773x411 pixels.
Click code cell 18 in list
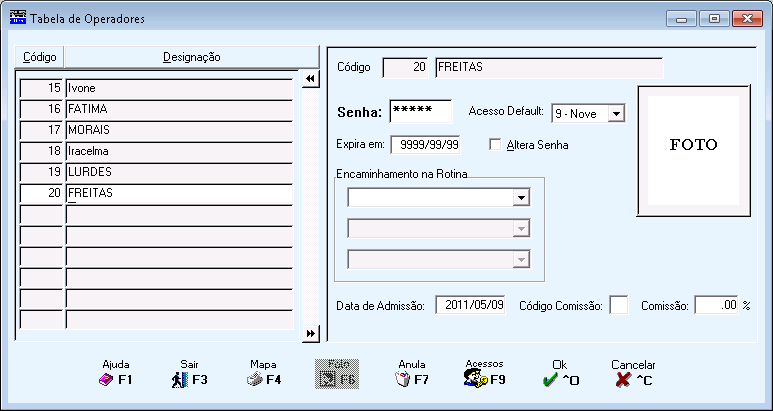click(x=41, y=151)
